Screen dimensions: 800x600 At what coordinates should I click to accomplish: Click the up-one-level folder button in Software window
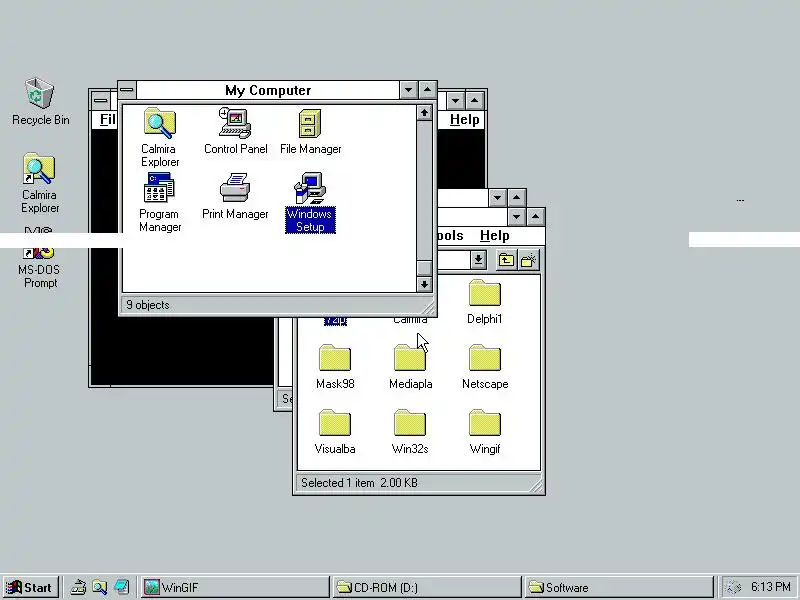506,260
